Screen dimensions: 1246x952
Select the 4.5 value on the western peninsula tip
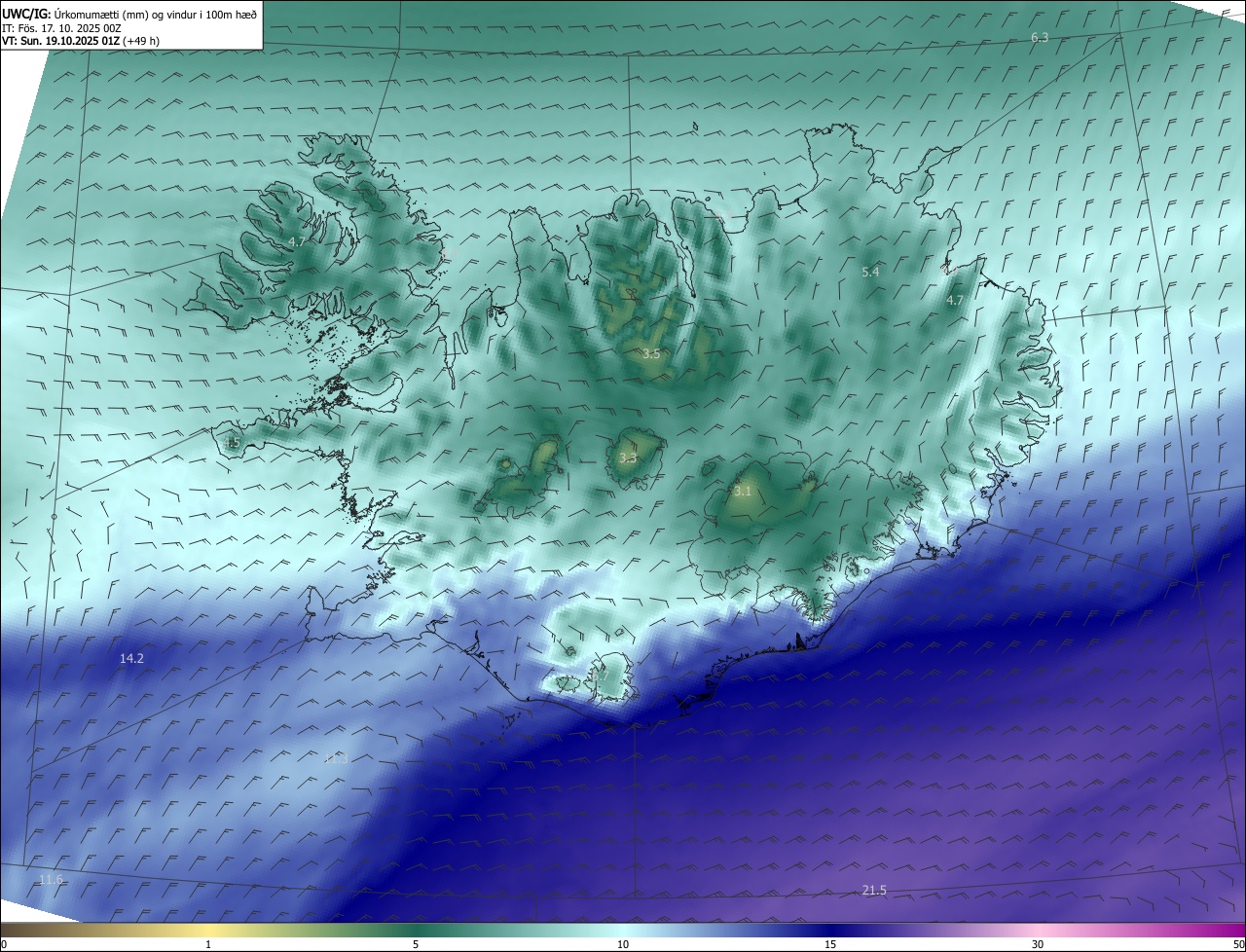231,443
